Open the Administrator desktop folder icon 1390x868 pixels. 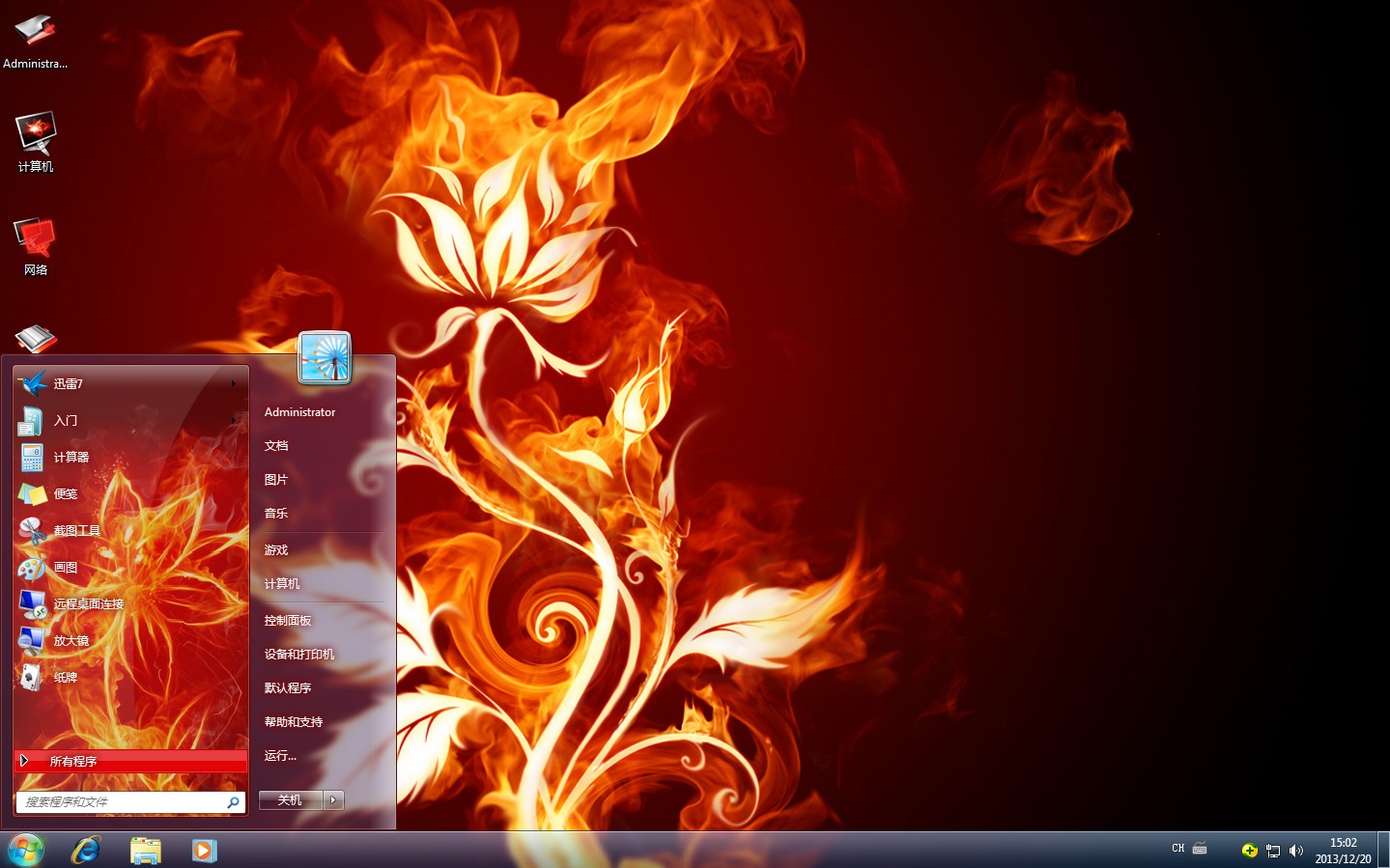tap(35, 40)
